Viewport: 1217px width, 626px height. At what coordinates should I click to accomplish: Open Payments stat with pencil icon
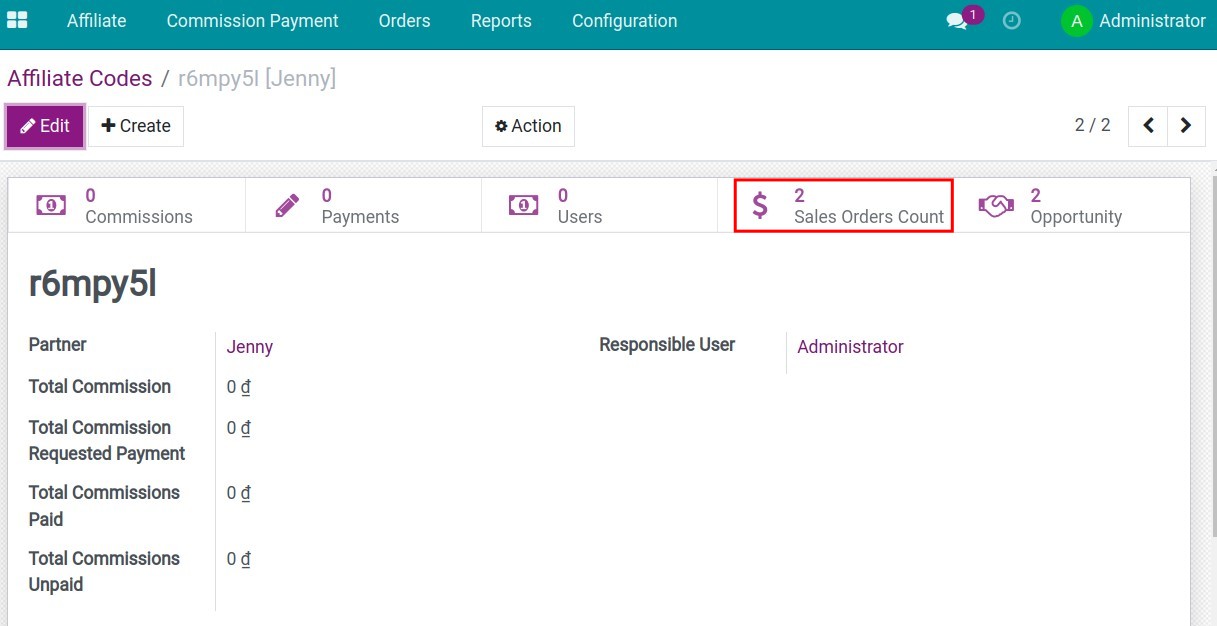(x=362, y=206)
